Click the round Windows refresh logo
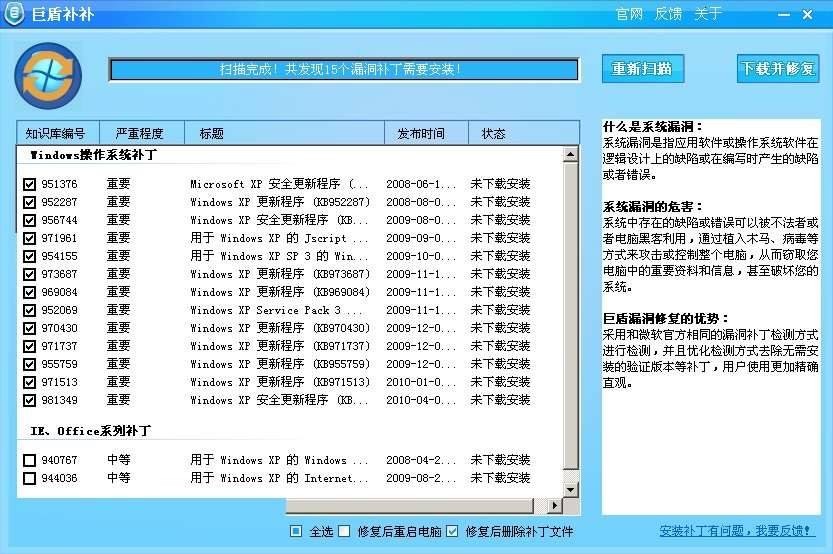Image resolution: width=833 pixels, height=554 pixels. click(48, 76)
